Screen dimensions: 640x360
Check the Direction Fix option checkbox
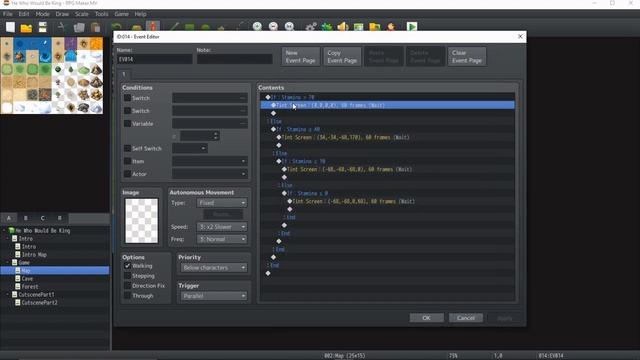click(x=127, y=286)
